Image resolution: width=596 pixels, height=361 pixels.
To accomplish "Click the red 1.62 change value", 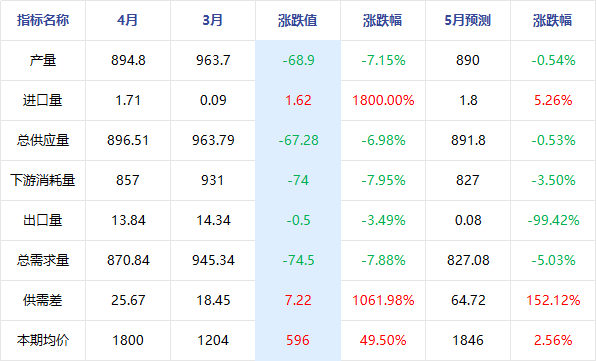I will coord(298,100).
